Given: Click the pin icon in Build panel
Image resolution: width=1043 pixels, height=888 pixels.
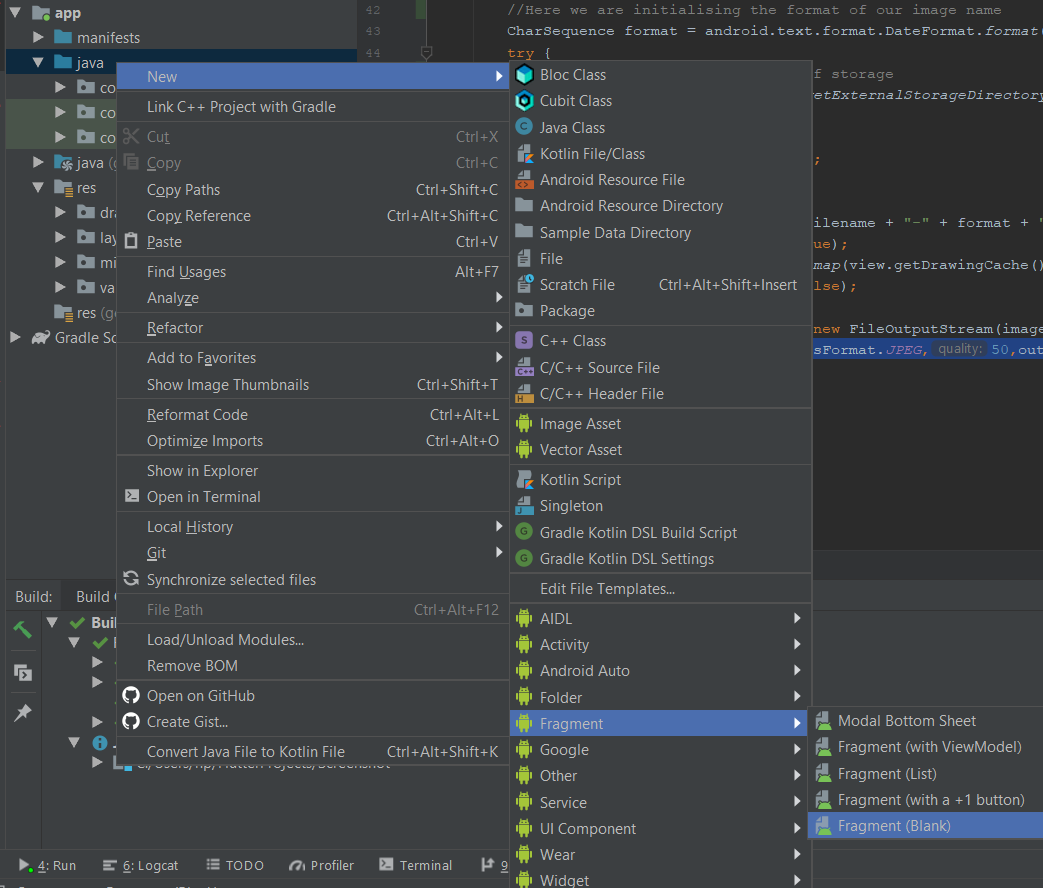Looking at the screenshot, I should tap(22, 713).
